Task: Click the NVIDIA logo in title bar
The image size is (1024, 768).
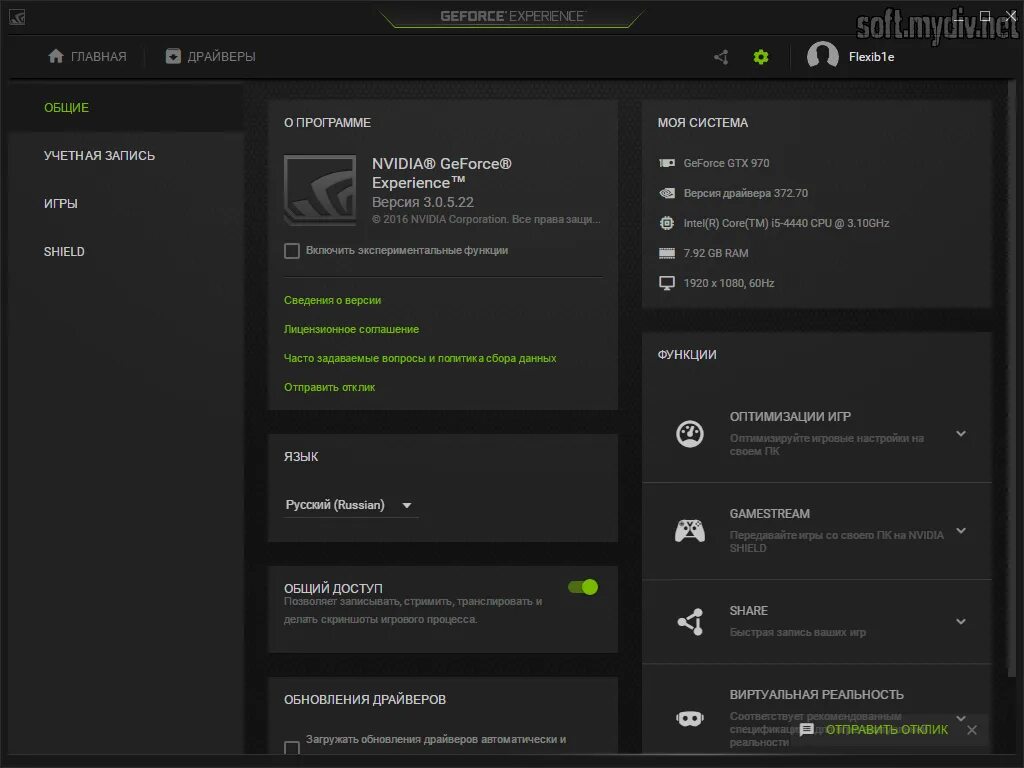Action: pyautogui.click(x=17, y=17)
